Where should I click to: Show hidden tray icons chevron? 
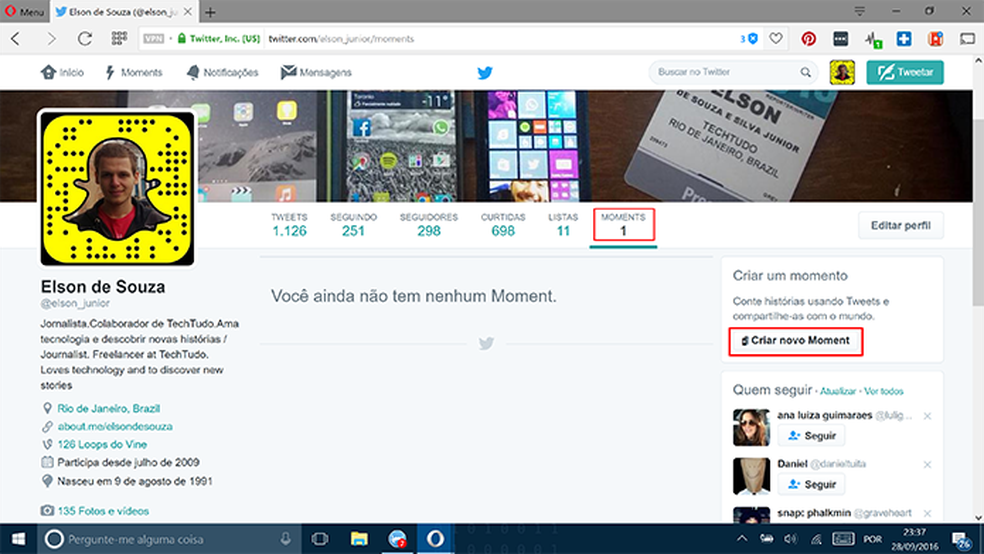tap(742, 539)
